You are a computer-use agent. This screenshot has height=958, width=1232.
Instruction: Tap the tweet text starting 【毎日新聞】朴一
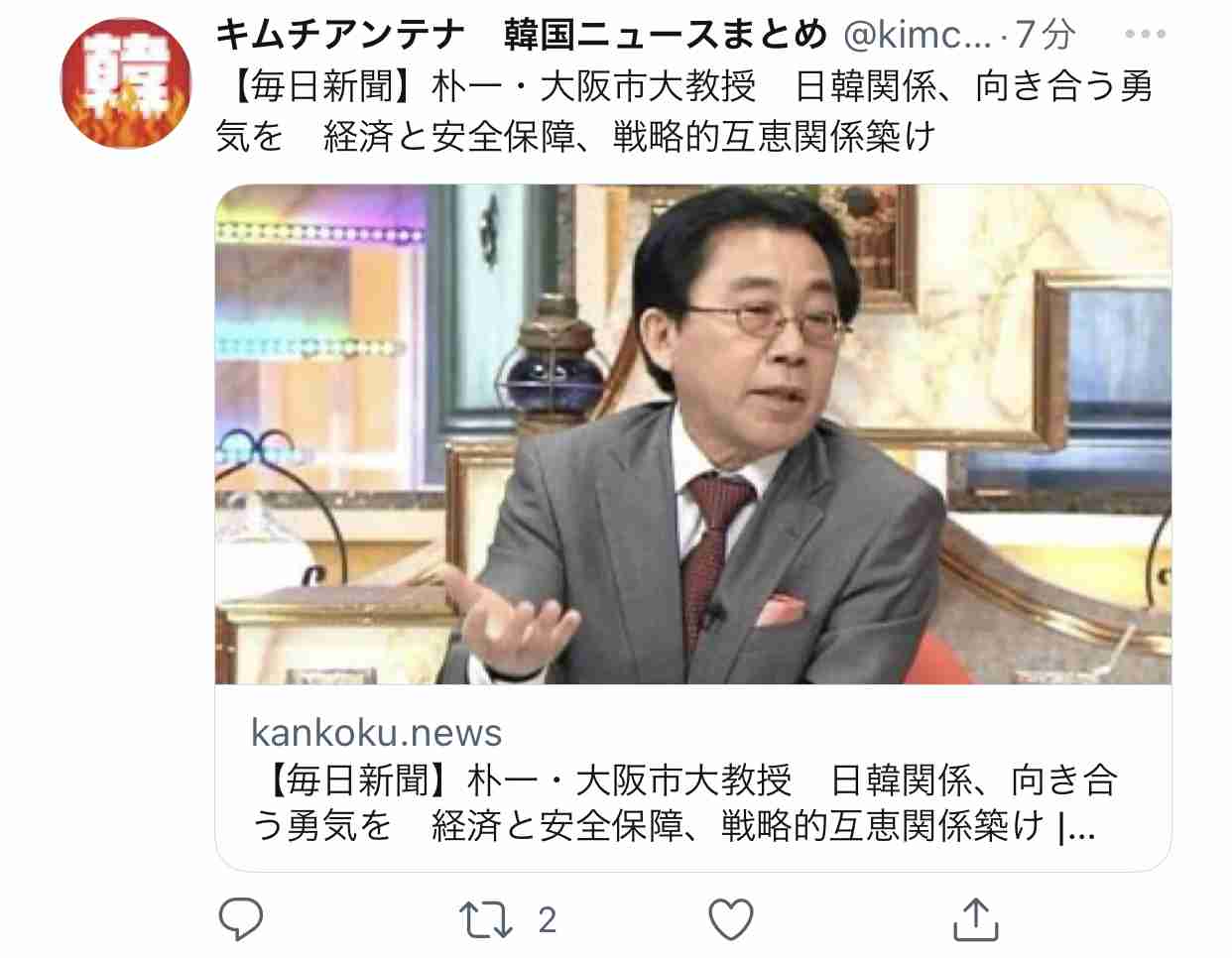[684, 110]
